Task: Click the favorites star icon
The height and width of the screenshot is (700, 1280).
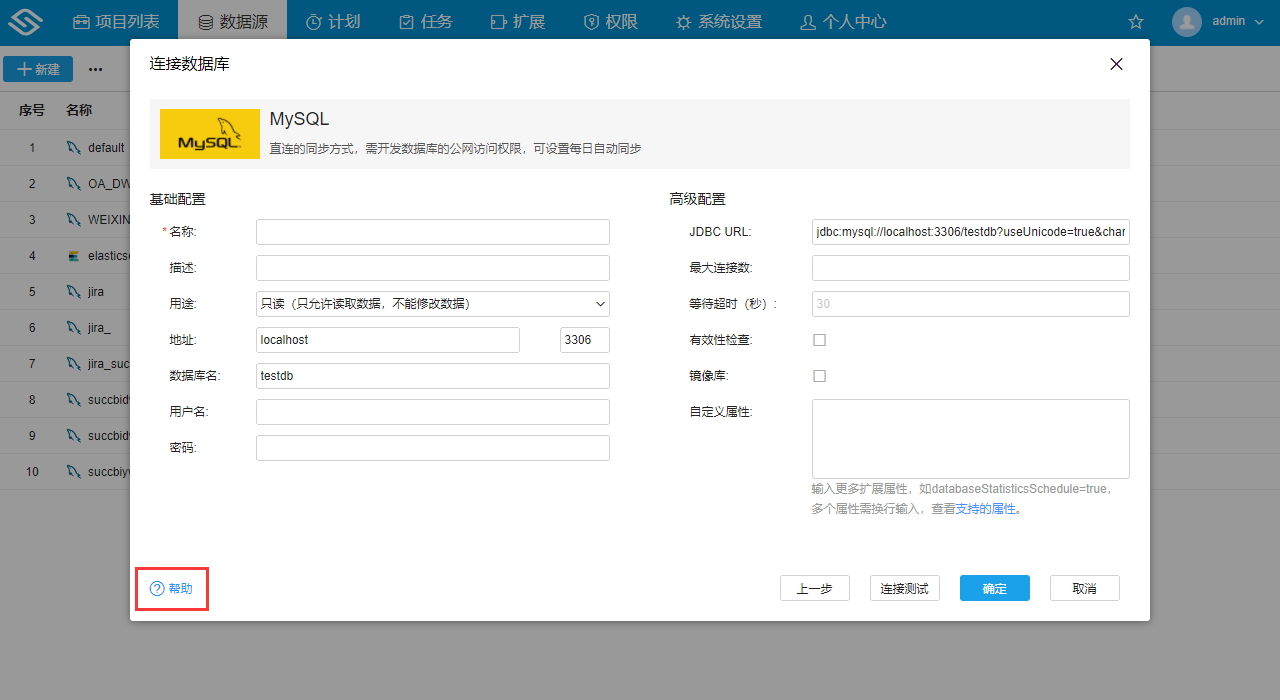Action: pos(1135,22)
